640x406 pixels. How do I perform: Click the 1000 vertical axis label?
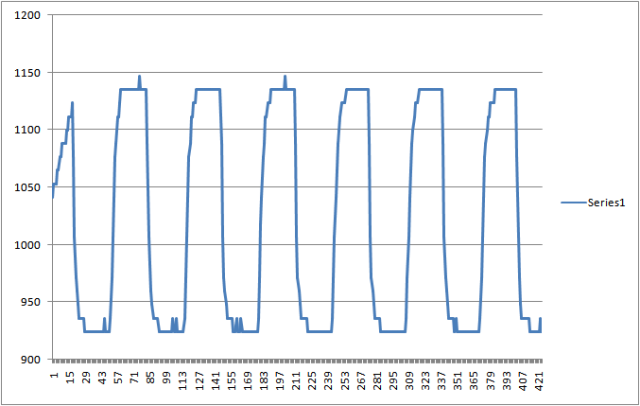click(28, 245)
